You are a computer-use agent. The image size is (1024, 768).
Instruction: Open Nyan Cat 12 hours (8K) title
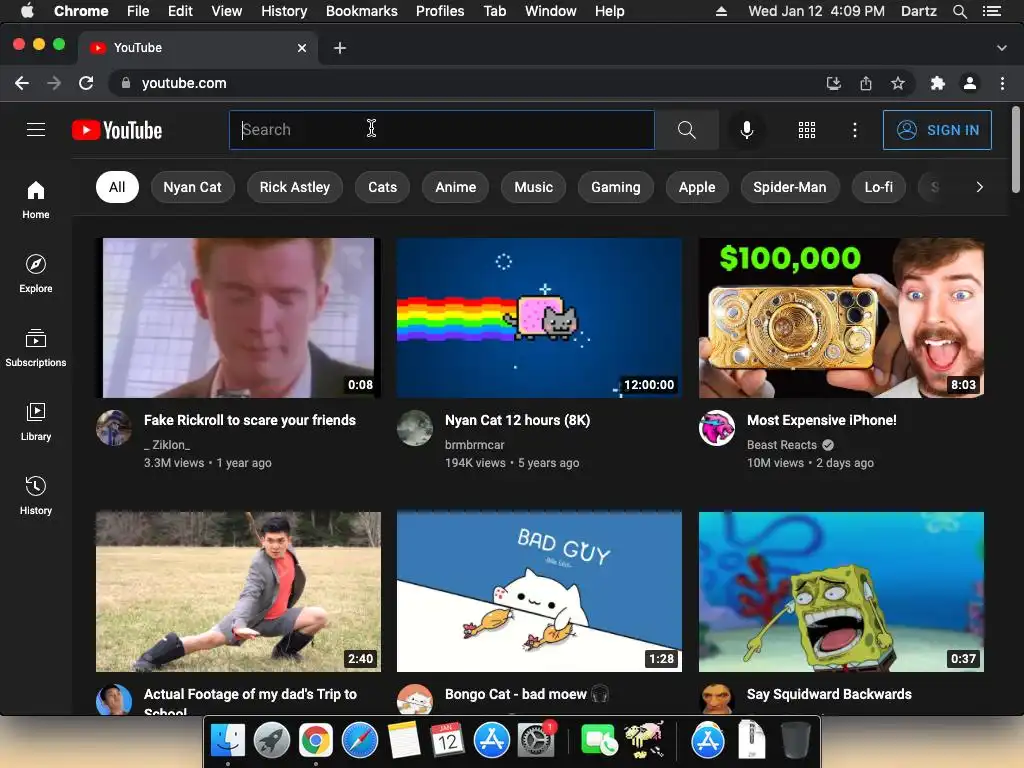517,420
